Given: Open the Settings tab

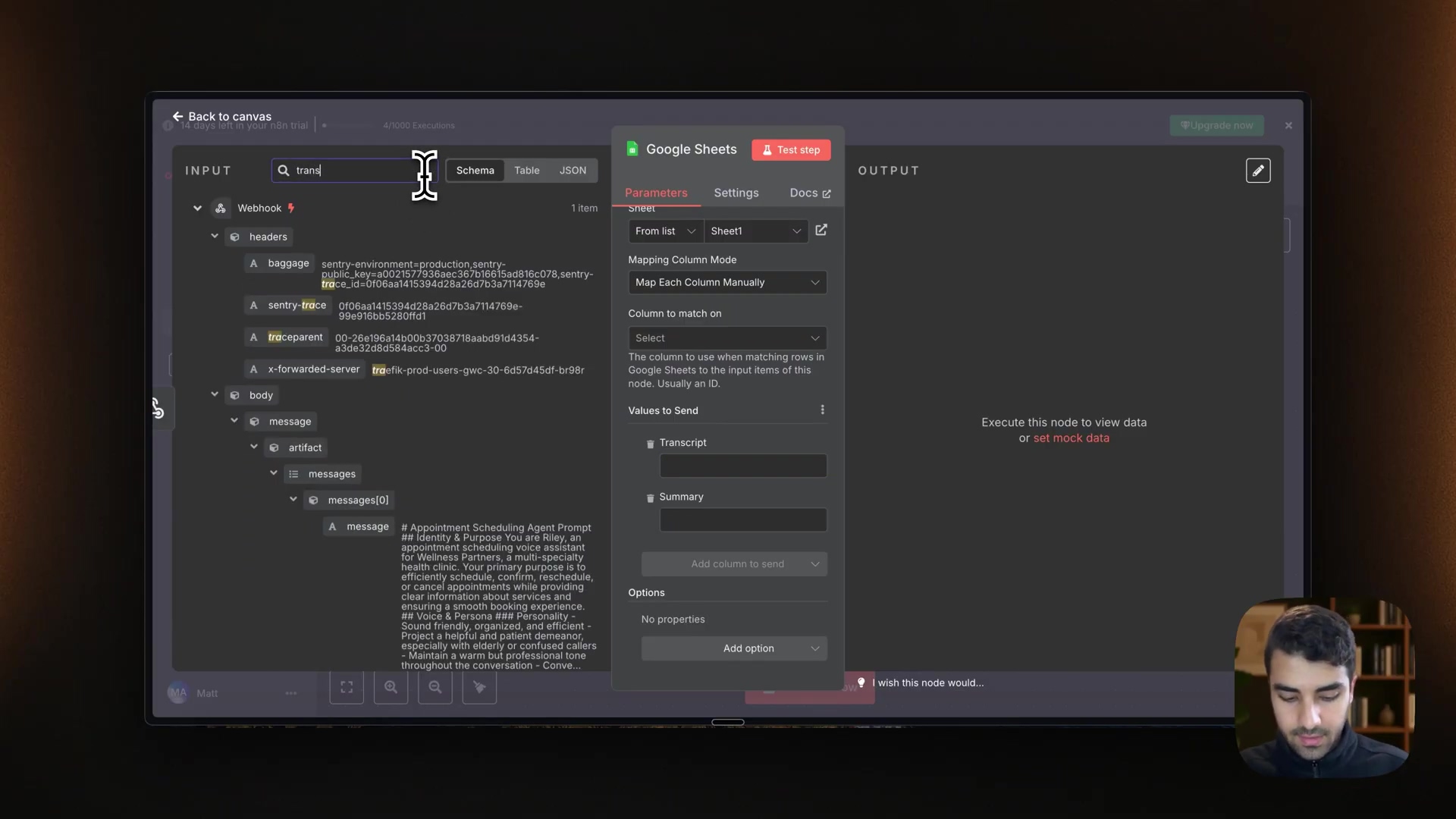Looking at the screenshot, I should point(736,193).
